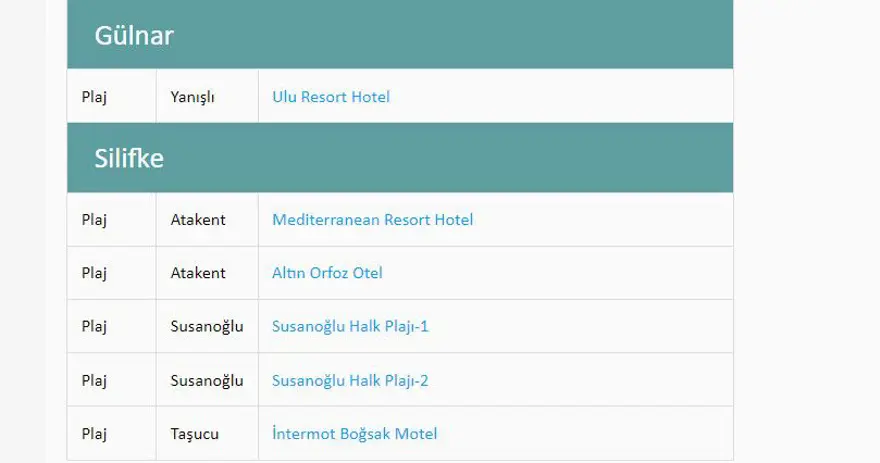Select Plaj in the Susanoğlu Halk Plajı-2 row

pos(94,381)
